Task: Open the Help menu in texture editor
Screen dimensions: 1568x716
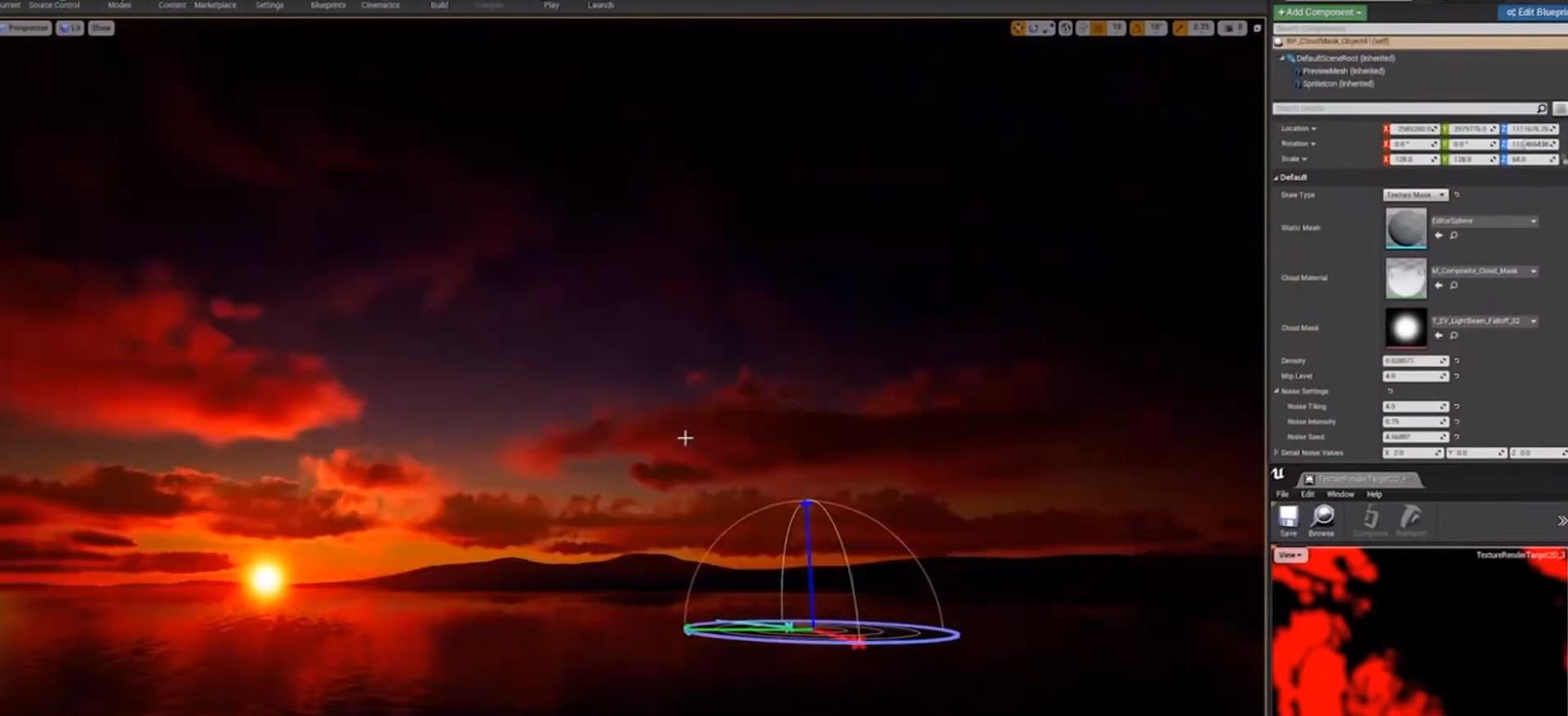Action: click(x=1374, y=495)
